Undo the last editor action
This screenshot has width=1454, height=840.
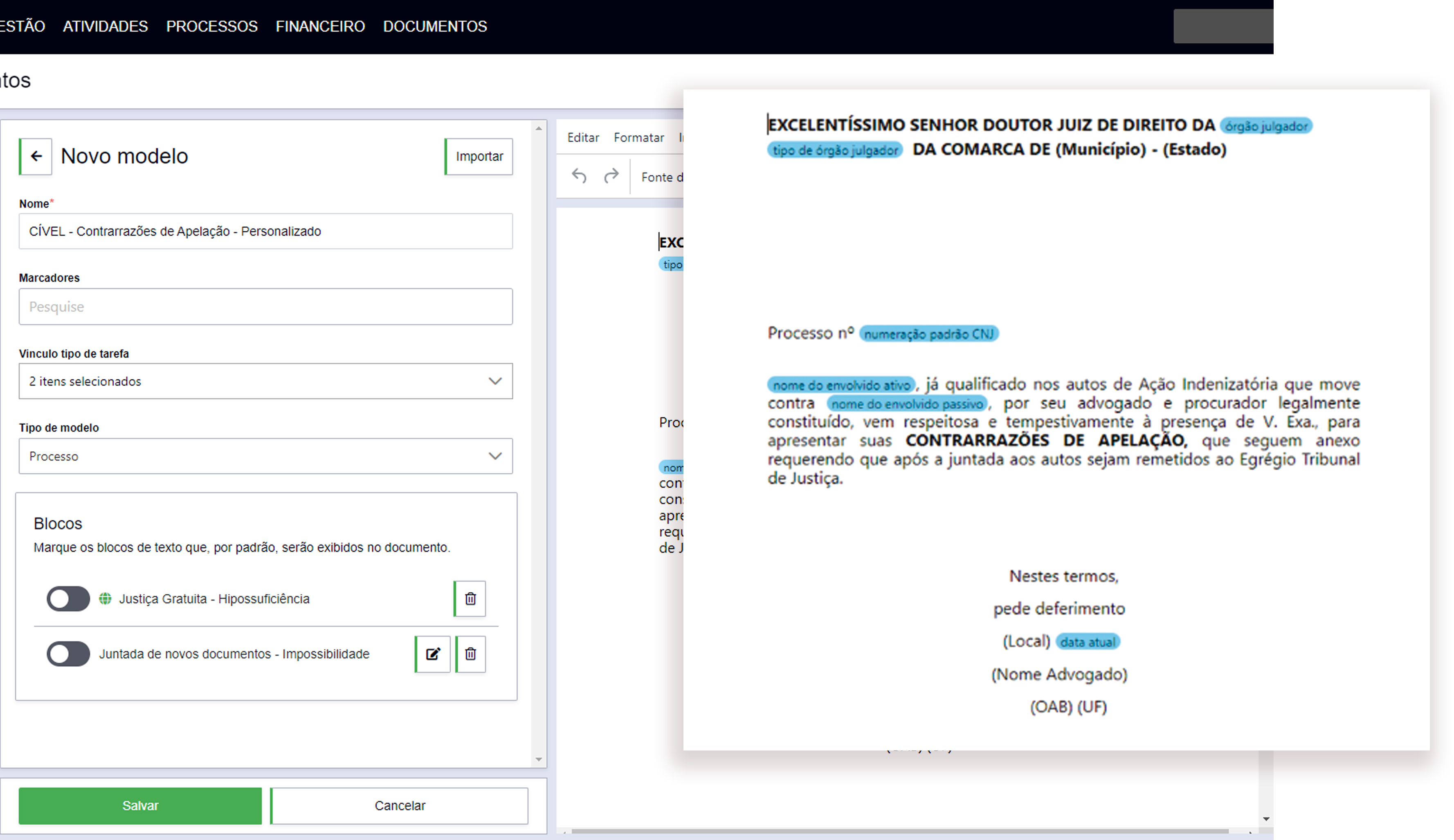(x=579, y=177)
